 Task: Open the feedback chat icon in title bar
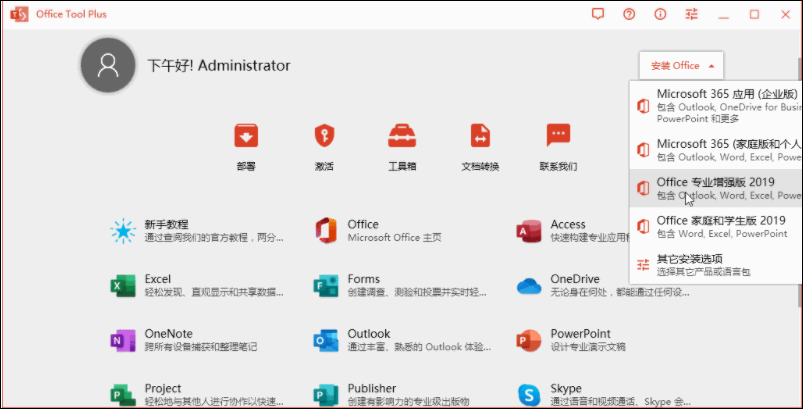point(598,14)
